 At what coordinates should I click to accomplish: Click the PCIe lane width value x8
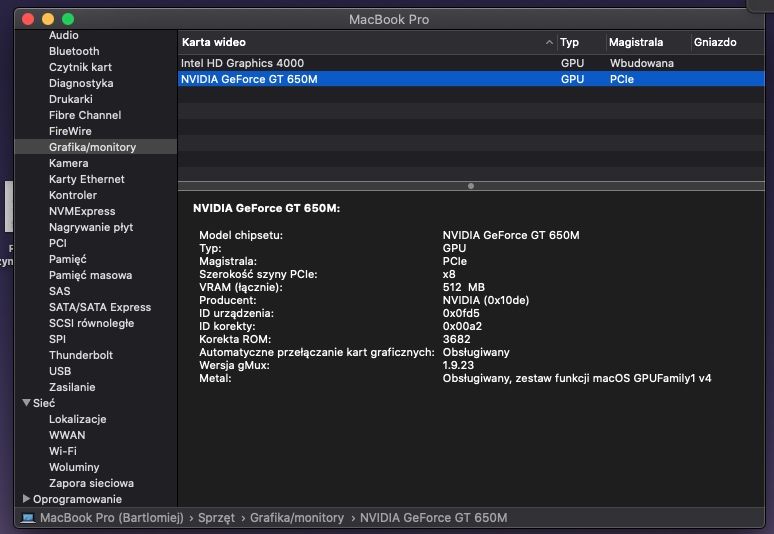click(449, 274)
